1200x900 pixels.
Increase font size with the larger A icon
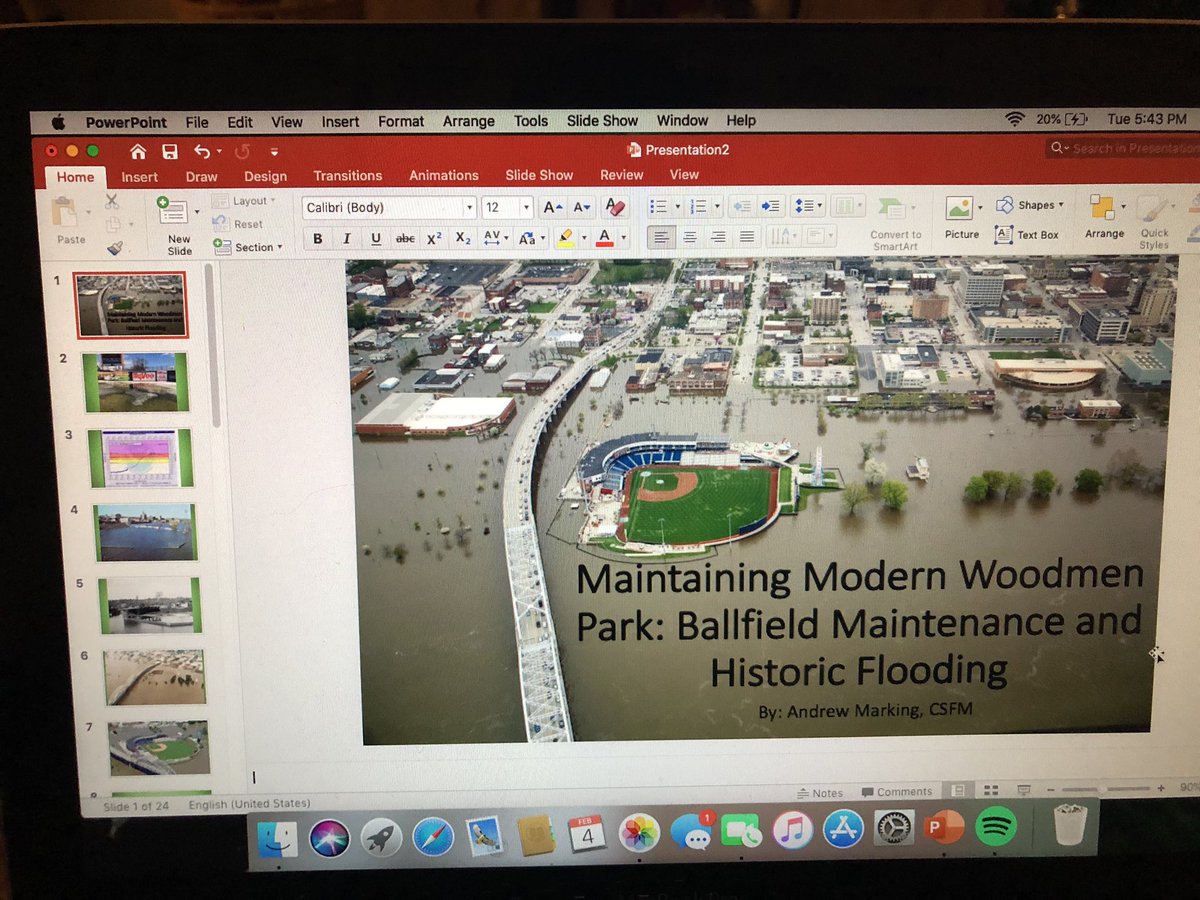(553, 207)
